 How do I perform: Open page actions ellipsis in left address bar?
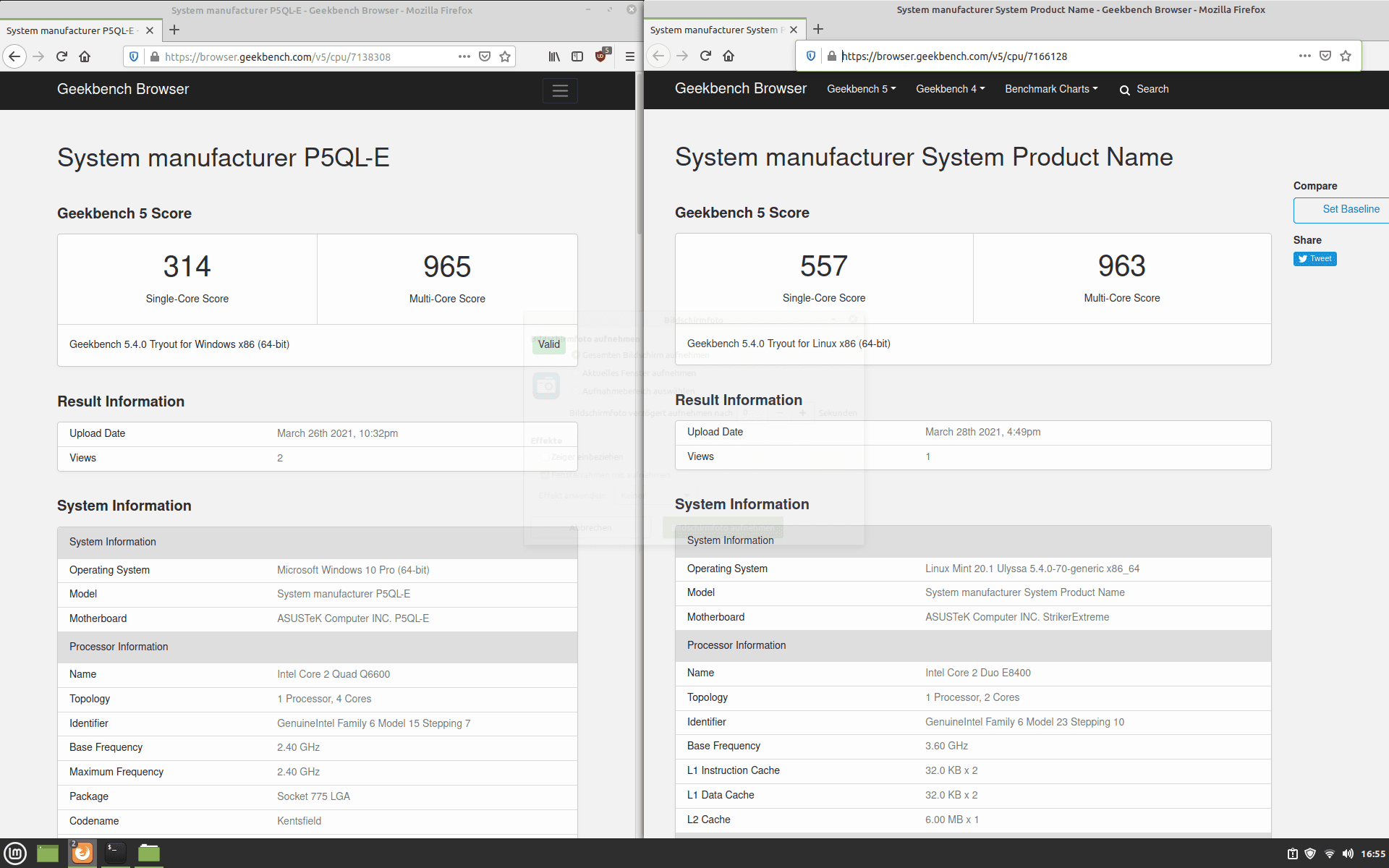click(x=464, y=56)
